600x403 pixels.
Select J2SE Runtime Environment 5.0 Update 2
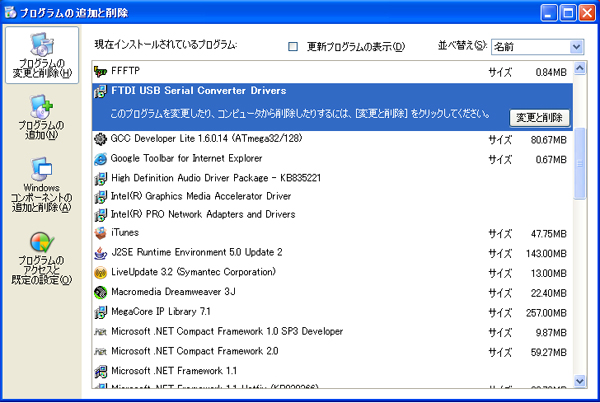click(x=197, y=252)
